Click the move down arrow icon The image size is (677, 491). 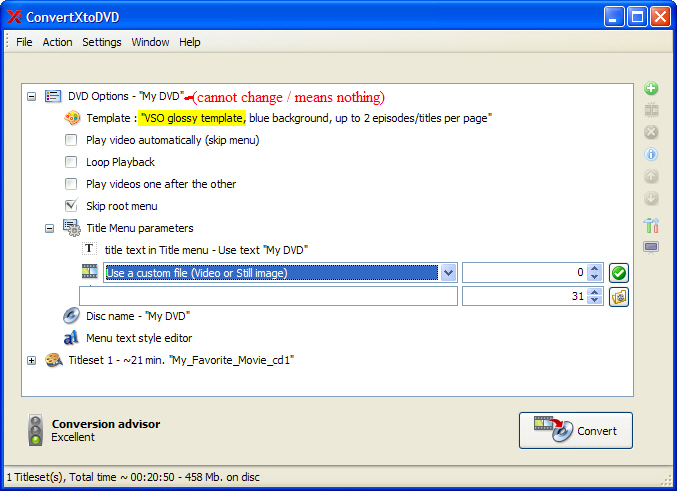(x=651, y=198)
